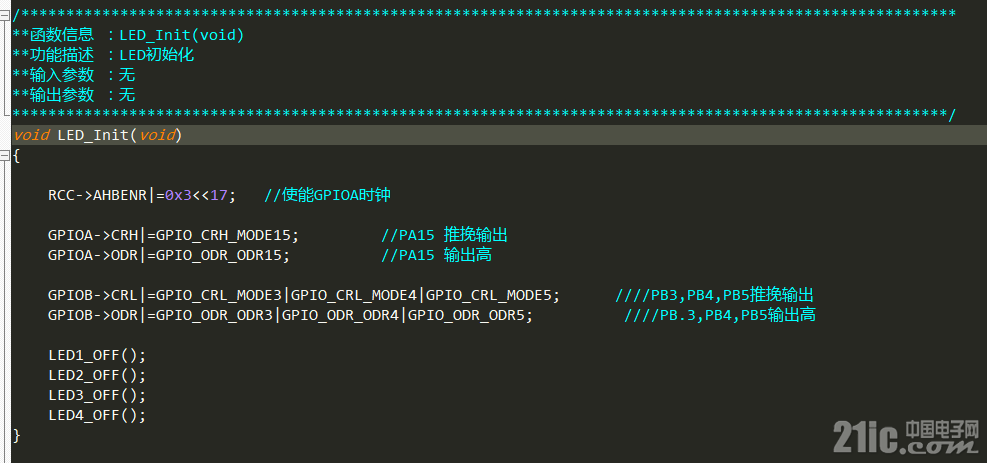Click the LED4_OFF() call
987x463 pixels.
click(97, 415)
